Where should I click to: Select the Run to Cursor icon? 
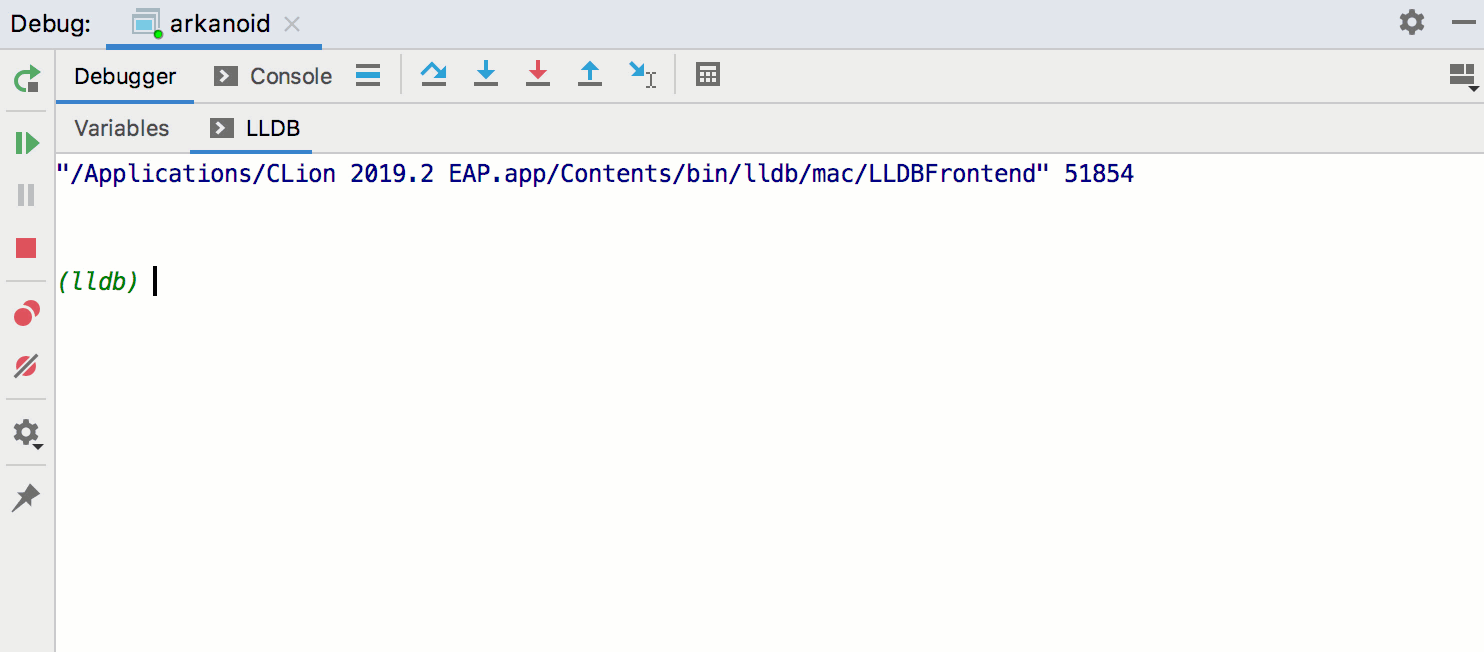tap(641, 75)
